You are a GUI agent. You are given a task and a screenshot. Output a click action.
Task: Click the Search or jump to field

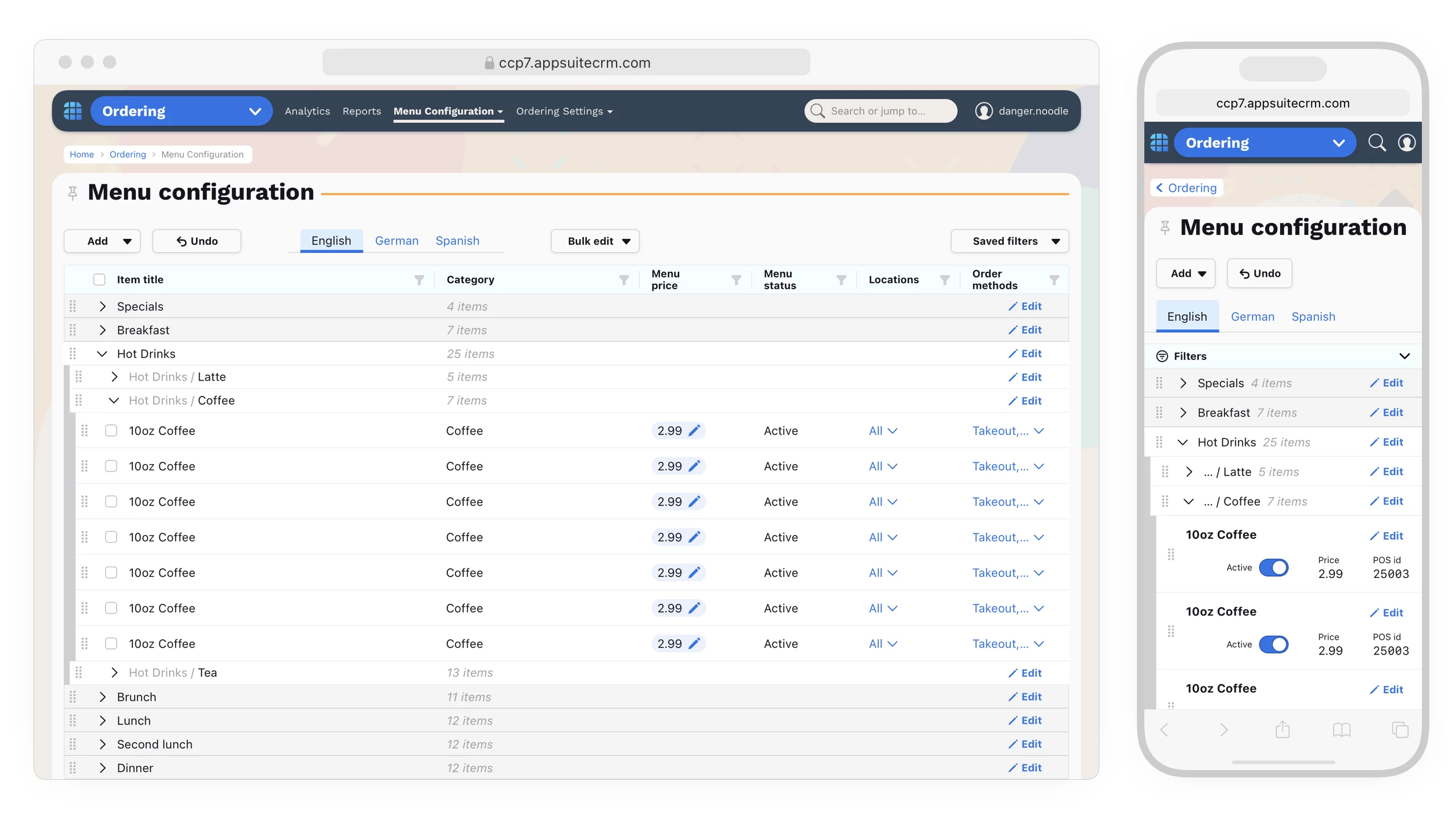(x=880, y=111)
